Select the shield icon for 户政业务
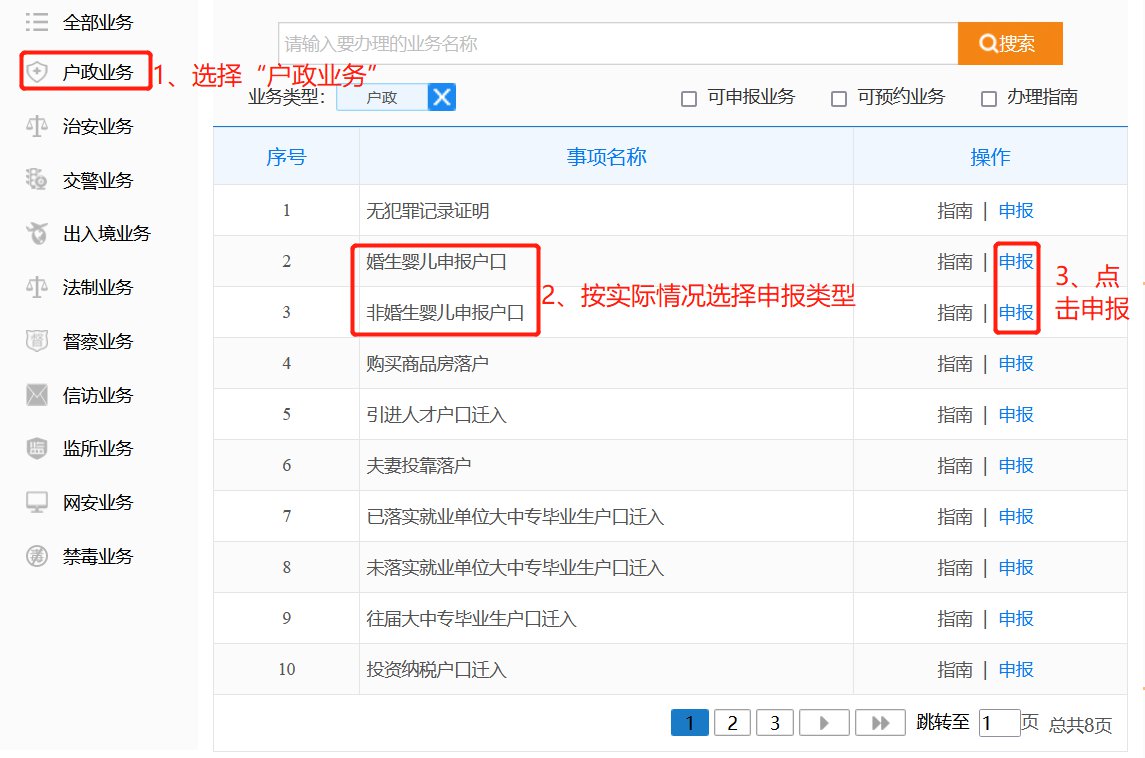The image size is (1145, 758). [x=37, y=72]
